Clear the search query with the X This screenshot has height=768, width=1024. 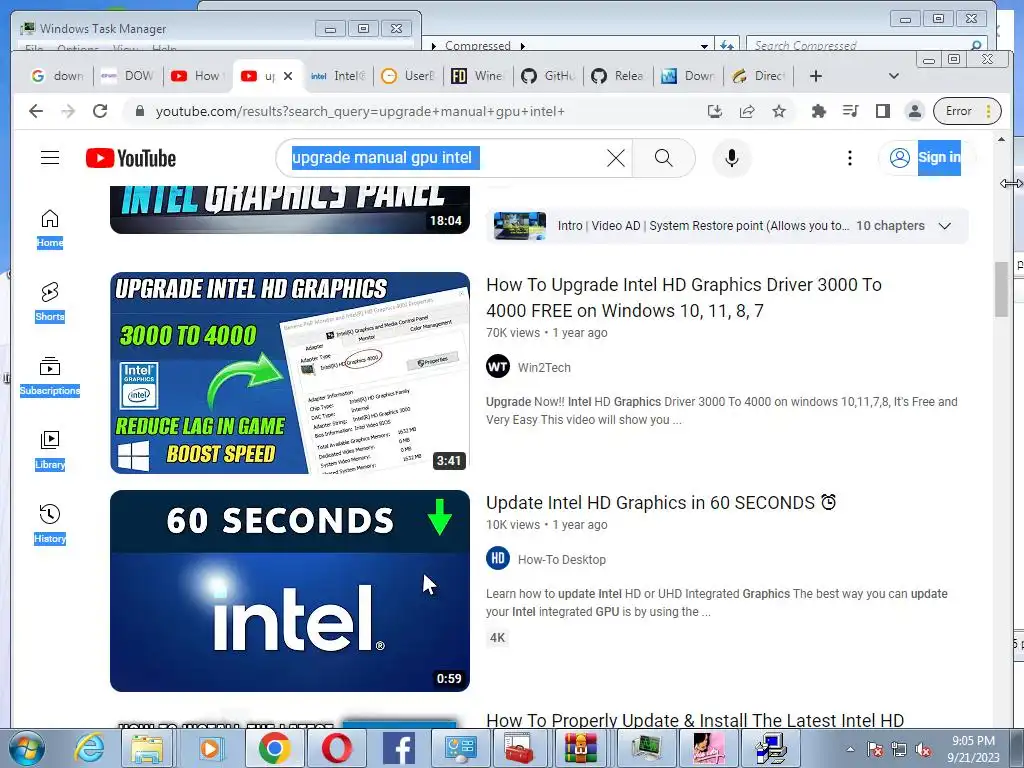coord(615,158)
